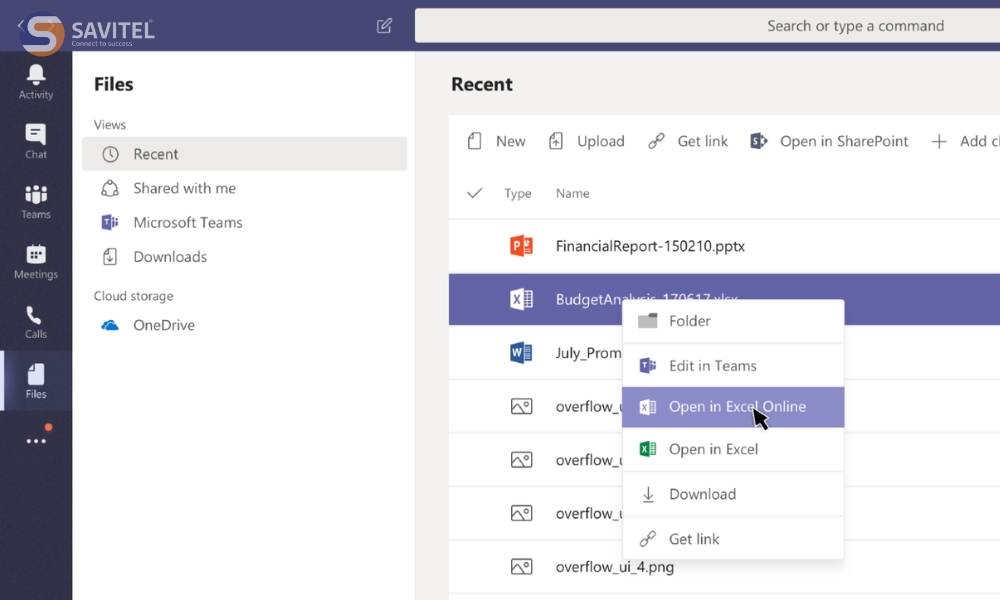This screenshot has width=1000, height=600.
Task: Click the PowerPoint icon for FinancialReport
Action: [x=521, y=246]
